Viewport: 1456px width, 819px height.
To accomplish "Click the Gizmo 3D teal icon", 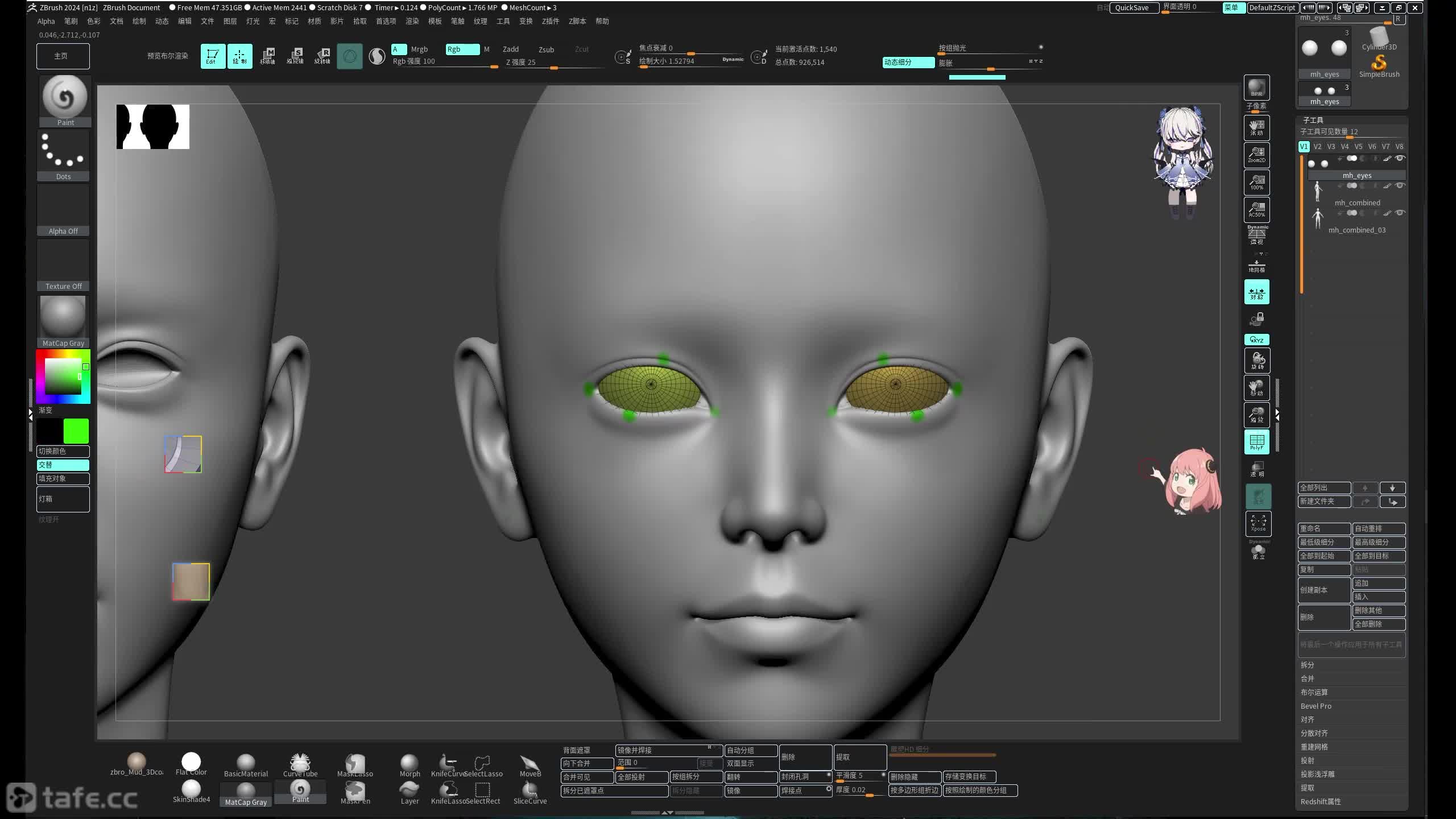I will (x=349, y=56).
